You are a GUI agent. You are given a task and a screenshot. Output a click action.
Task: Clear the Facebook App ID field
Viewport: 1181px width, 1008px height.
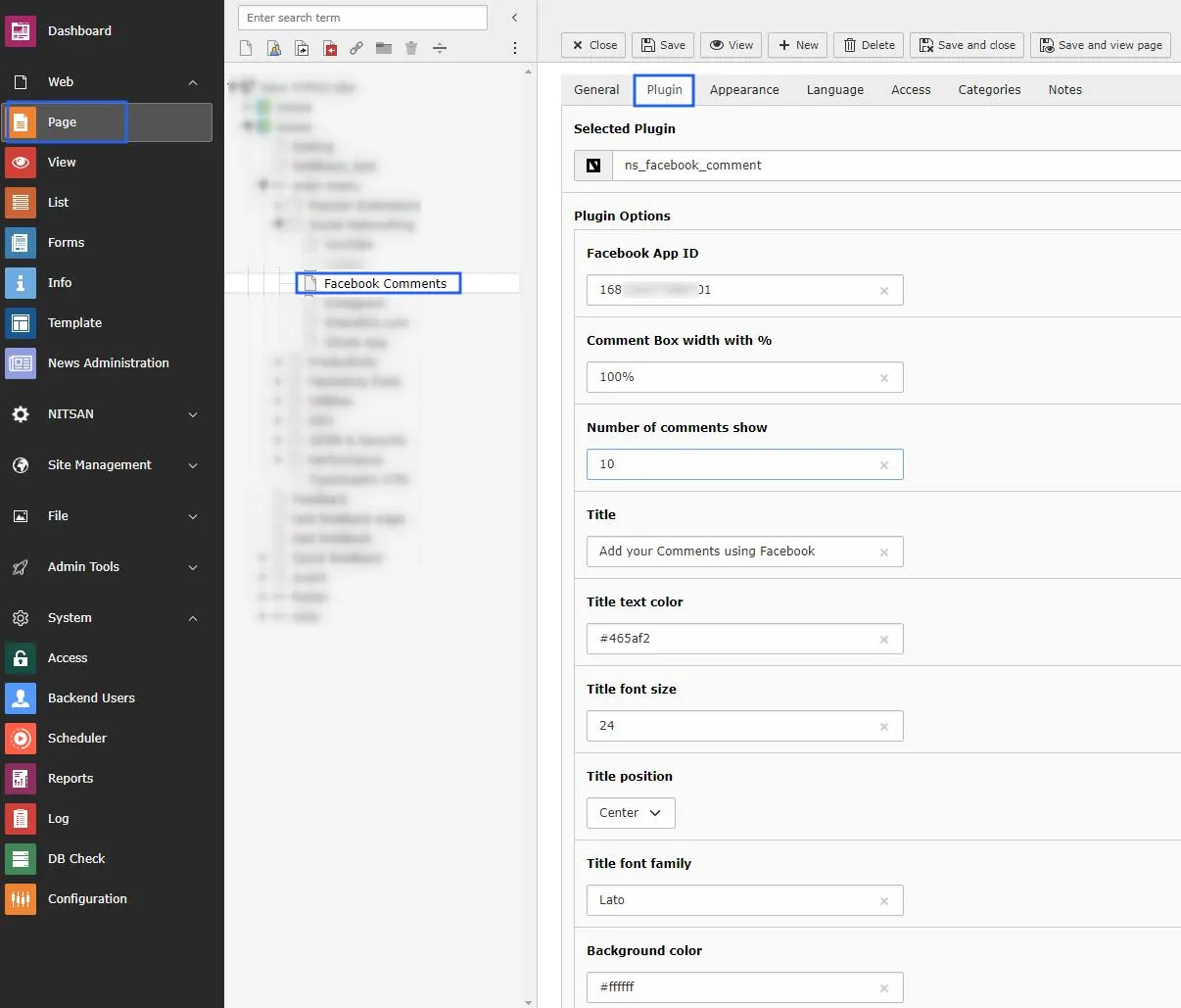click(x=884, y=291)
